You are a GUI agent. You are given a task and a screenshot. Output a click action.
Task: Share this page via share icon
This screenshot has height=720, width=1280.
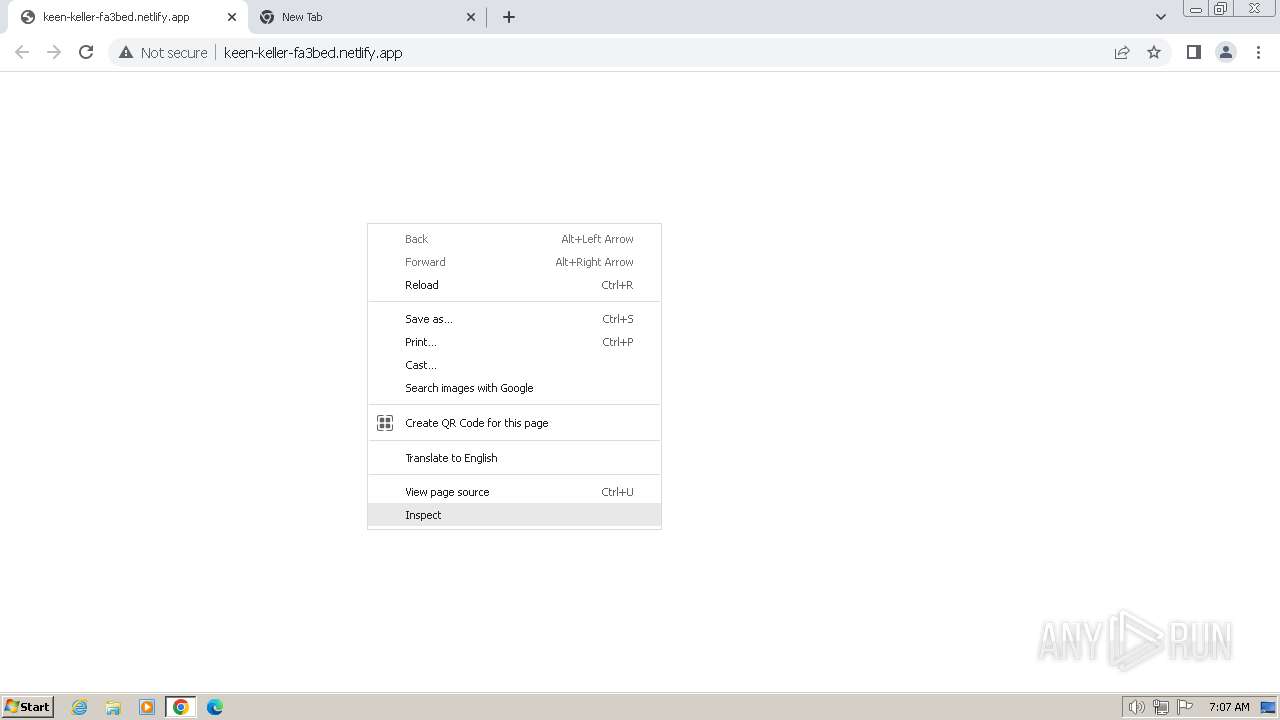tap(1122, 52)
